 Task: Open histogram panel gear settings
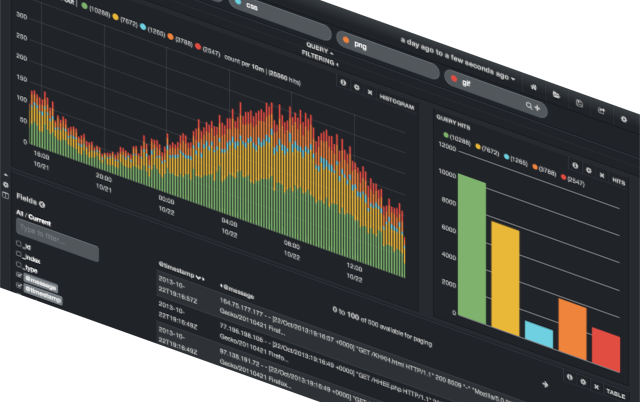[x=357, y=87]
